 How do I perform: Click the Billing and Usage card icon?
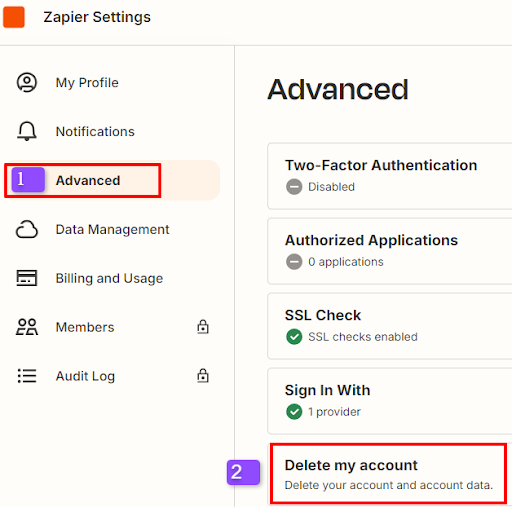pyautogui.click(x=27, y=278)
